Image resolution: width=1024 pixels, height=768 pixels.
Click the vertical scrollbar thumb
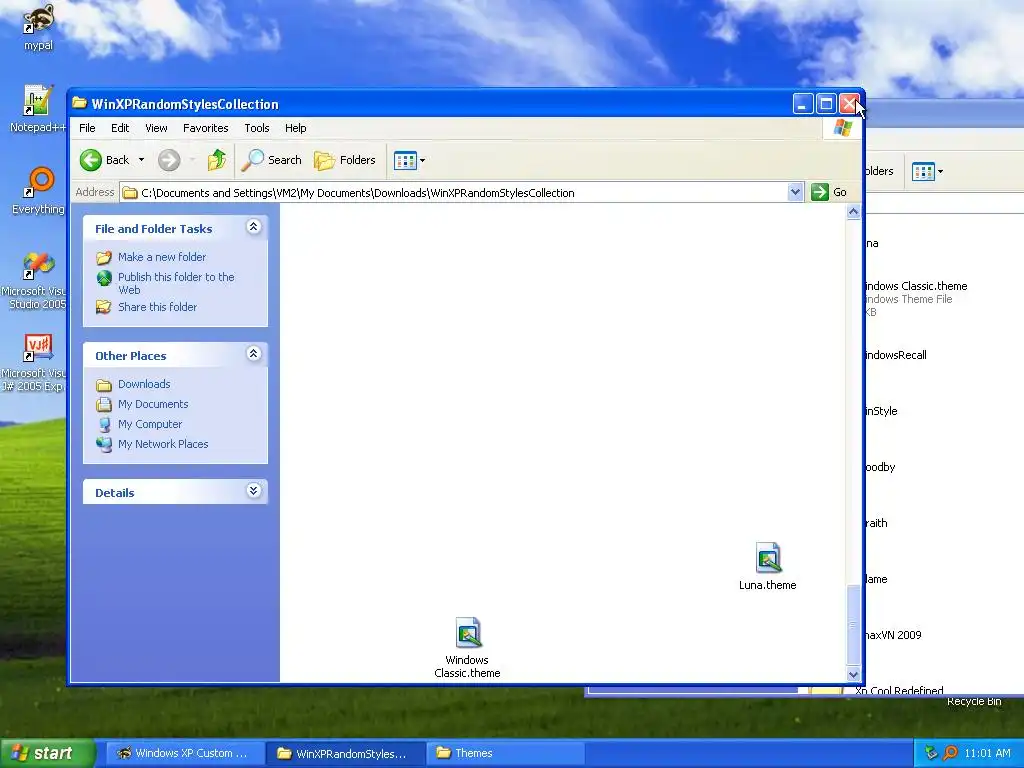(x=853, y=625)
